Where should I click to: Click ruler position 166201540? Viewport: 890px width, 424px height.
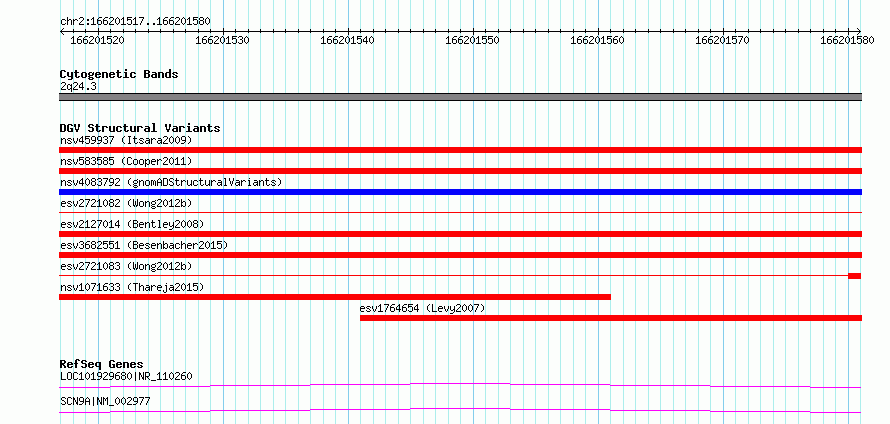pos(347,40)
